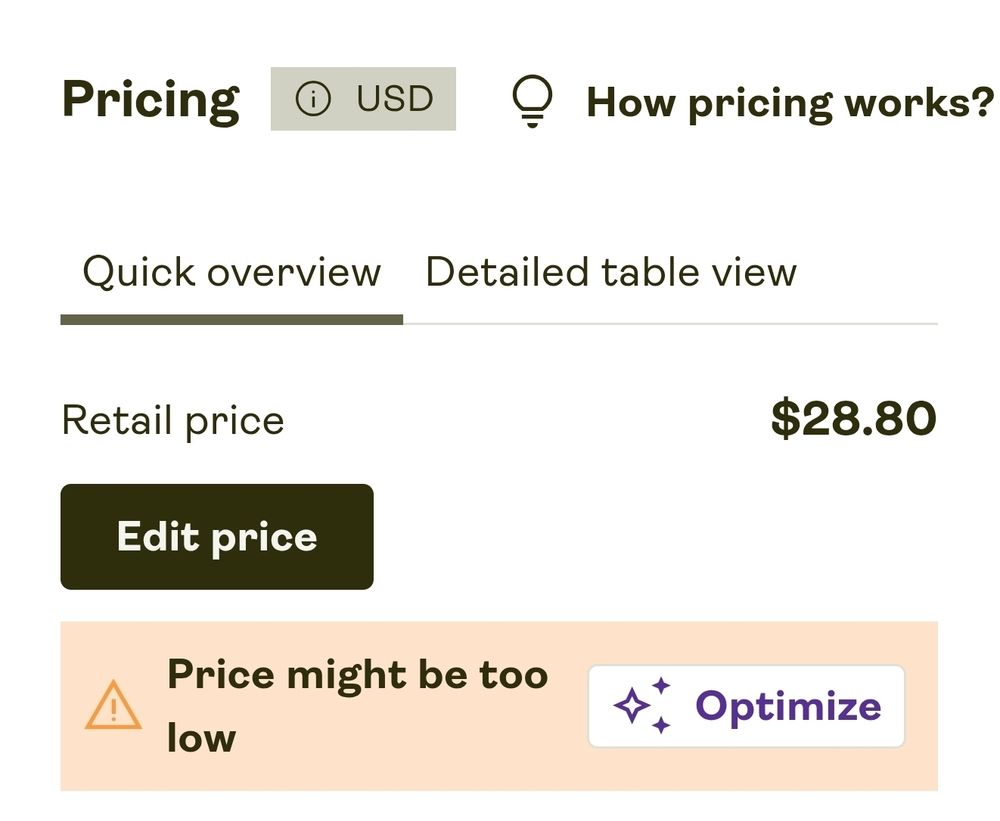
Task: Click the gray USD badge background
Action: [444, 120]
